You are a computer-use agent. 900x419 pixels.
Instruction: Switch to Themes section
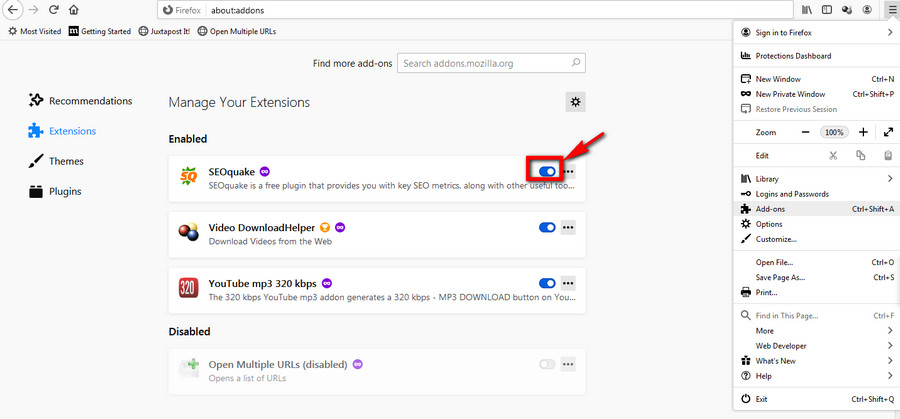56,161
